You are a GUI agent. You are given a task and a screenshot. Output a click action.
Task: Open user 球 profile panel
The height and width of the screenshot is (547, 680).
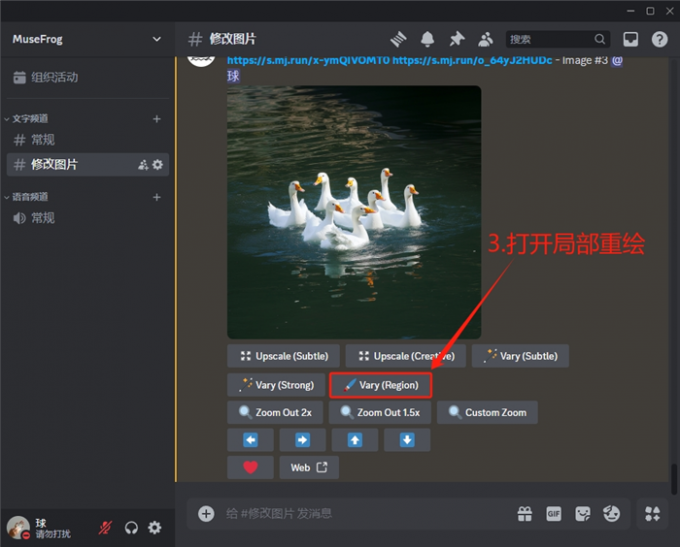tap(41, 528)
